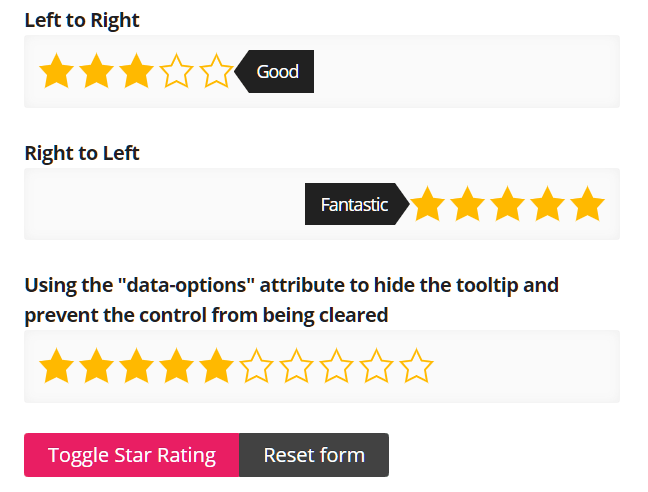648x492 pixels.
Task: Select third star in the ten-star control
Action: pyautogui.click(x=136, y=366)
